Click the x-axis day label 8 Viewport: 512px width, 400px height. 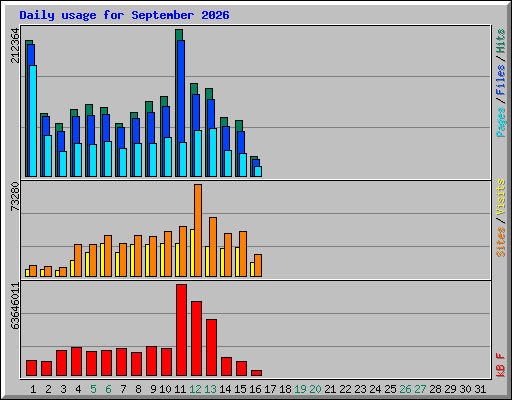tap(138, 389)
